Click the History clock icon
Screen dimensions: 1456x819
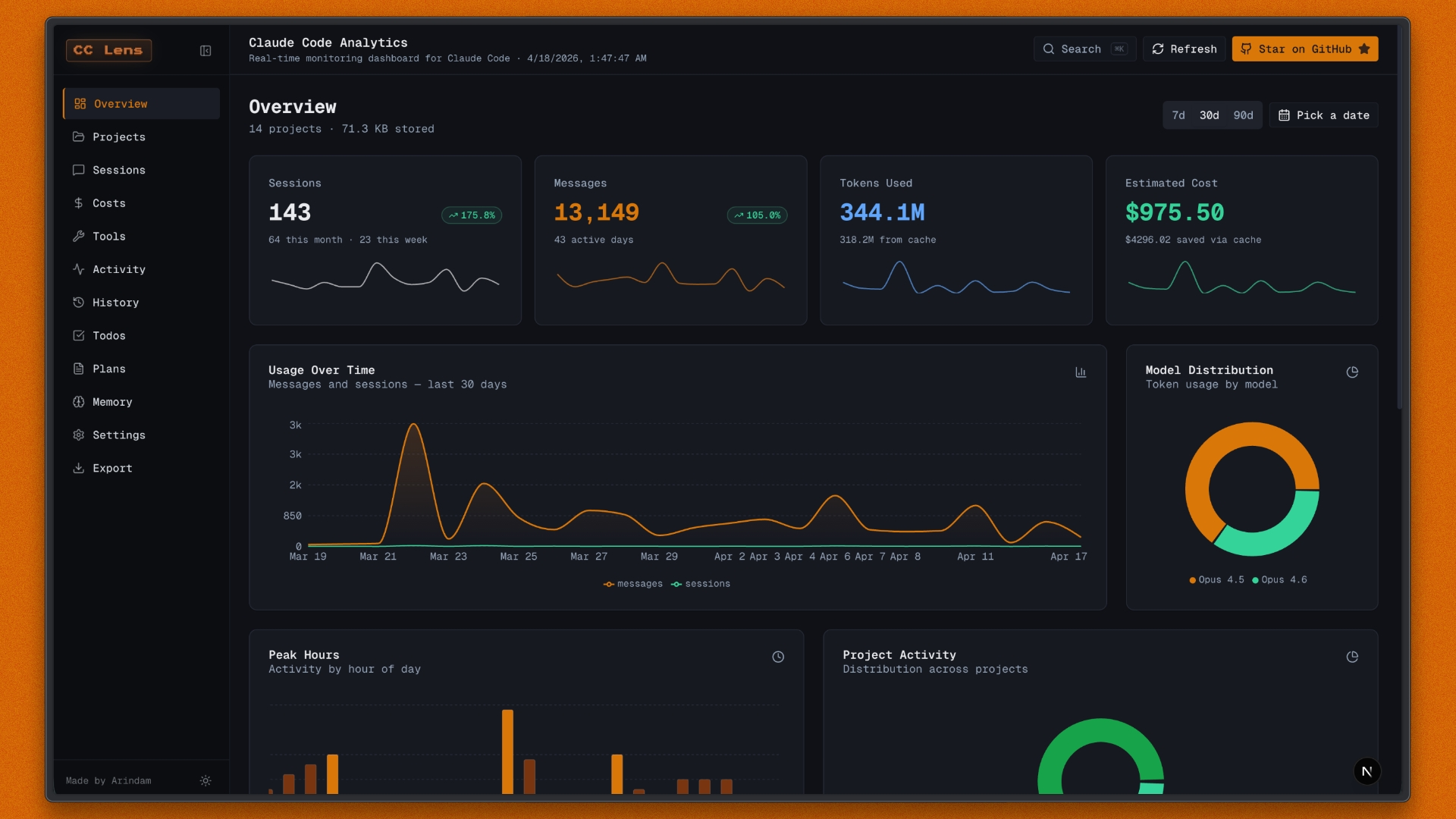[x=79, y=303]
